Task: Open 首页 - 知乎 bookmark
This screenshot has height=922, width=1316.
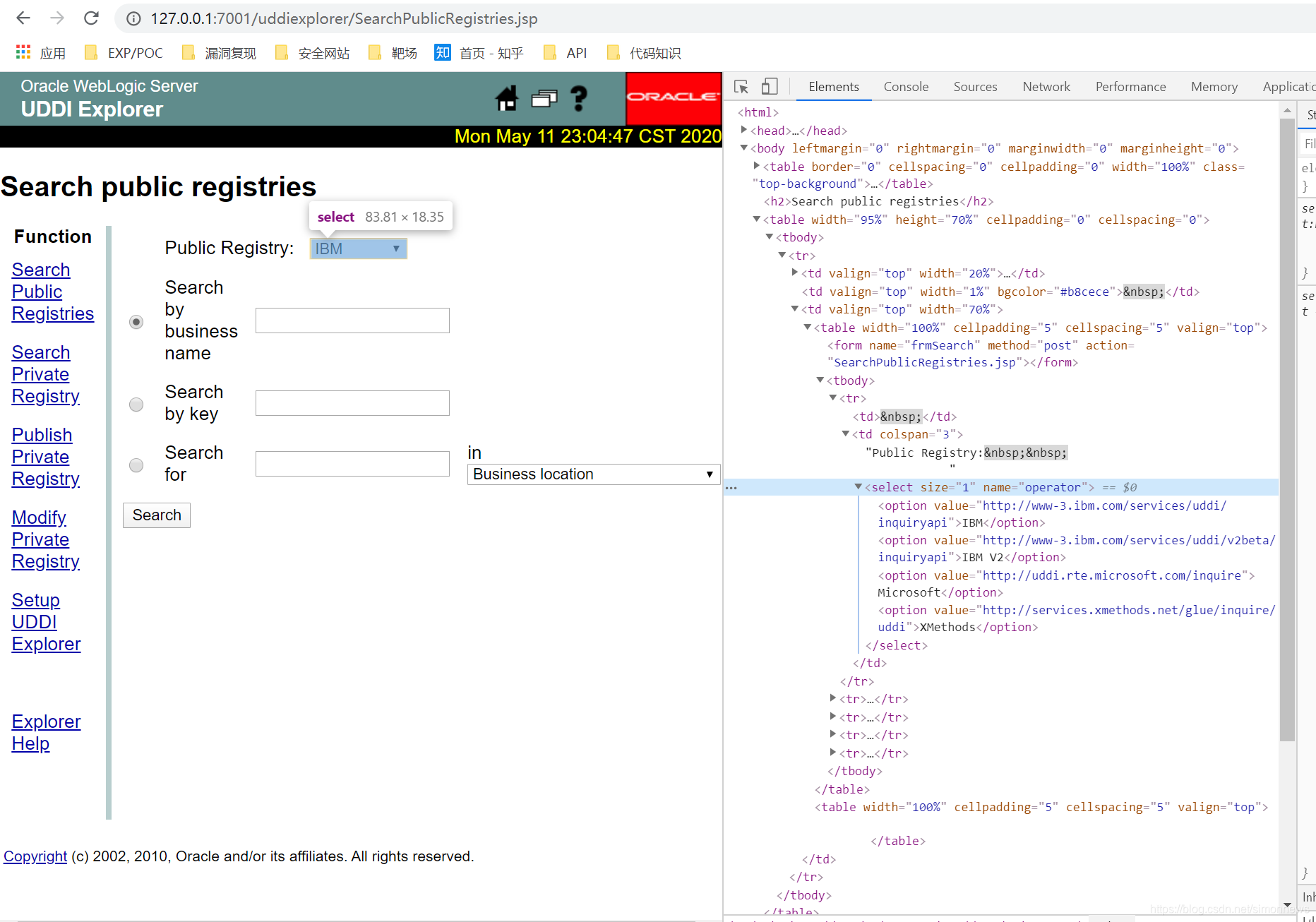Action: 479,53
